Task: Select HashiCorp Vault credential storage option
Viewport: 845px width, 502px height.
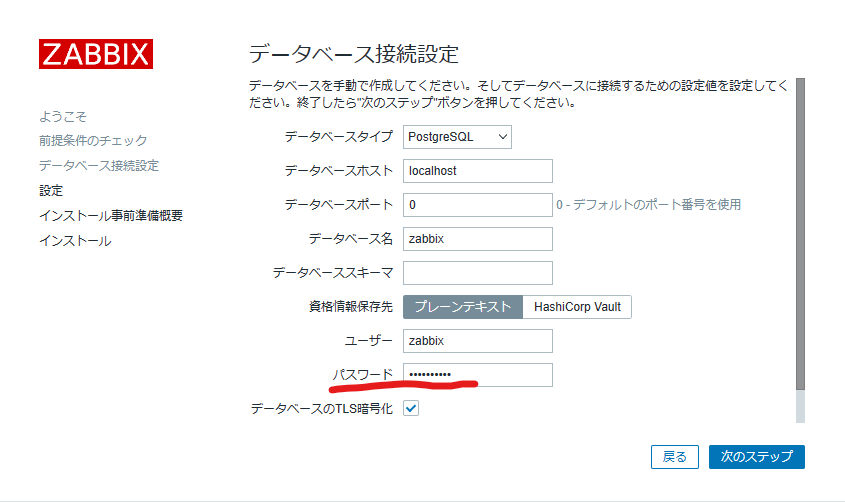Action: pos(577,306)
